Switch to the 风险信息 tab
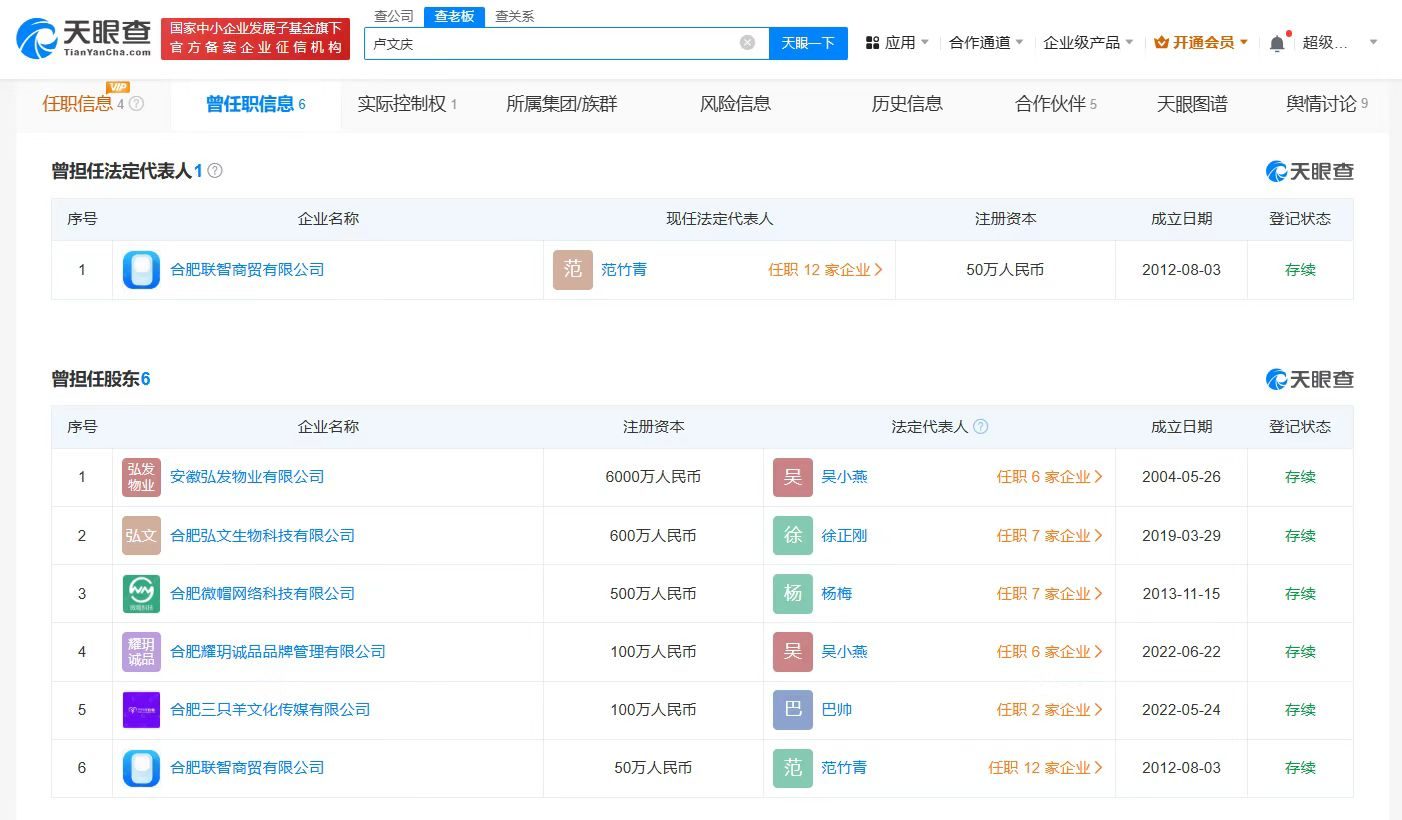 coord(735,103)
